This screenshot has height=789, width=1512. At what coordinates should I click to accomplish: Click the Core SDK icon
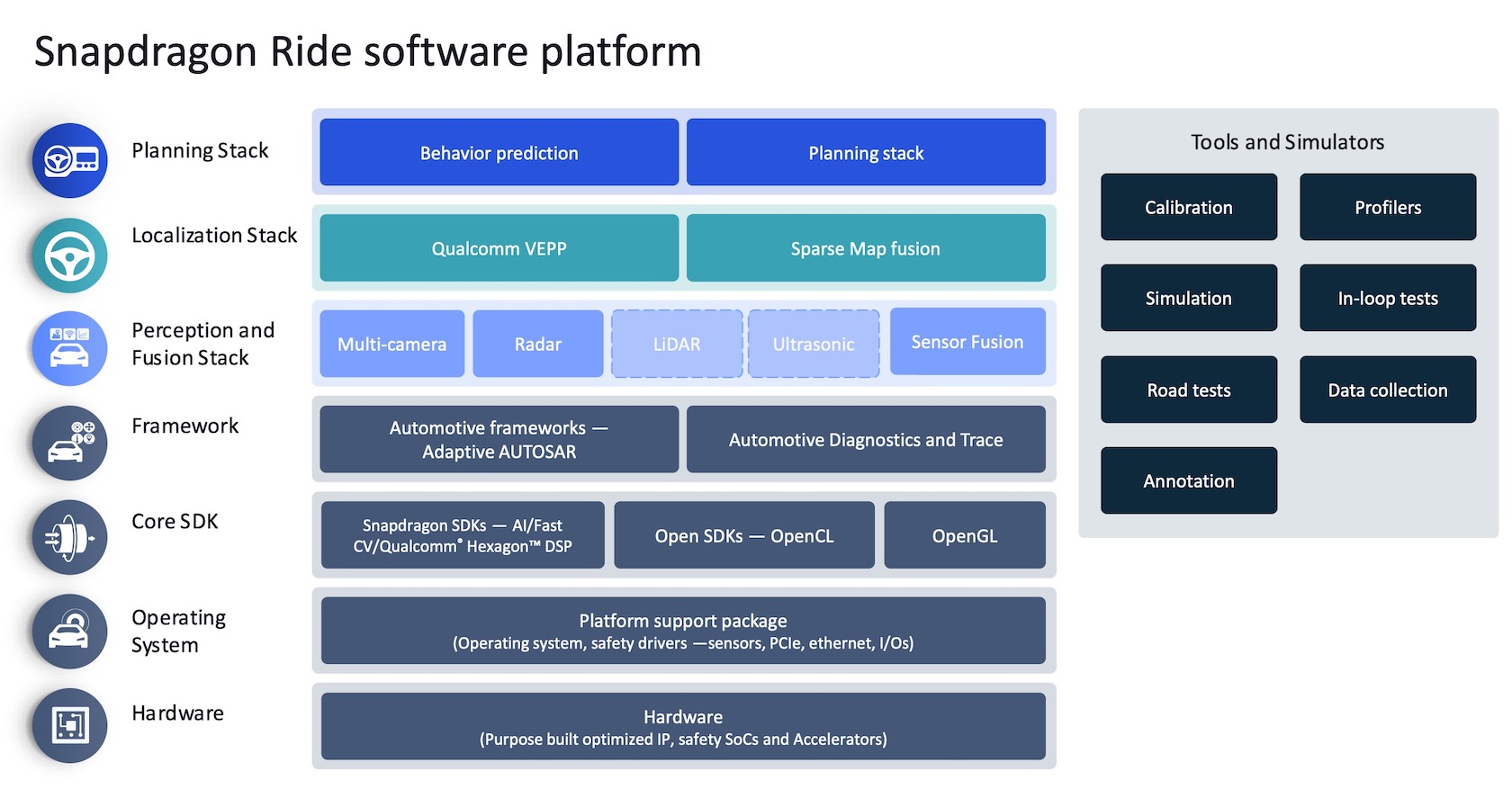70,538
